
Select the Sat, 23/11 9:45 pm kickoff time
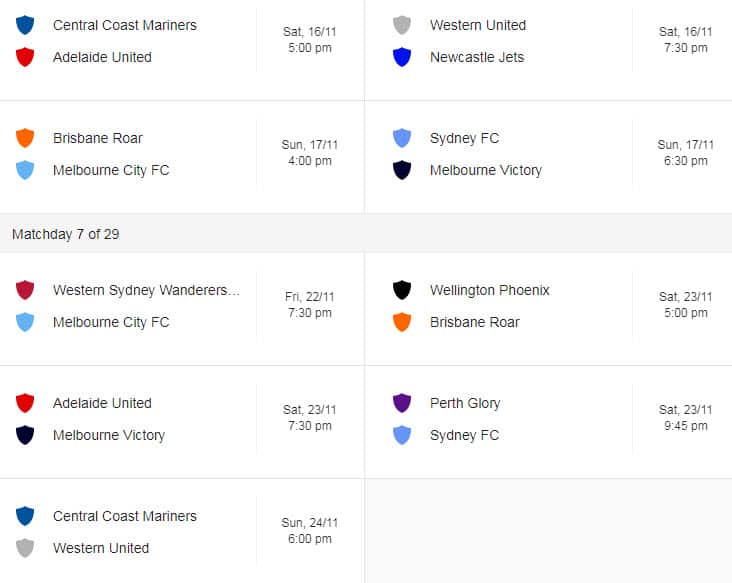click(x=685, y=418)
